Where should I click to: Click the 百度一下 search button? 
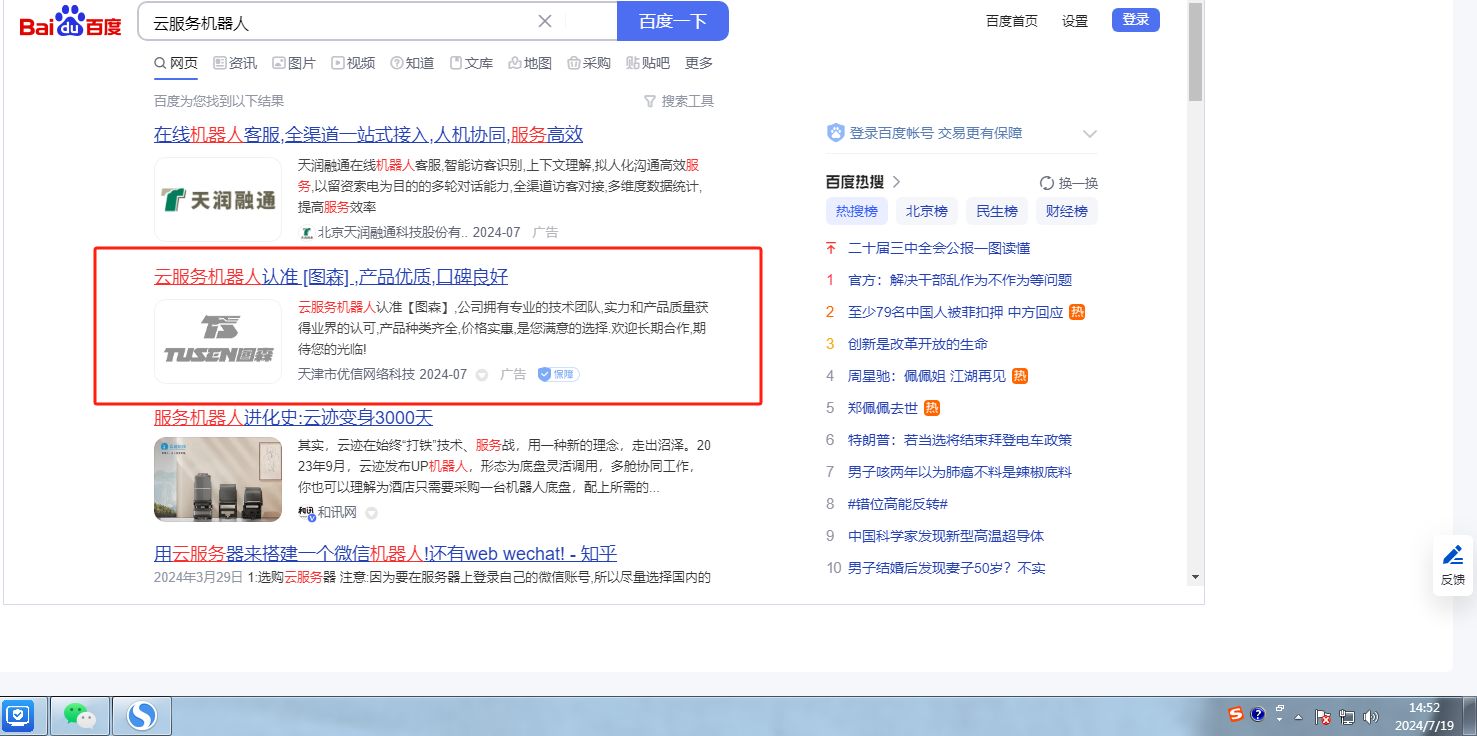[x=673, y=21]
